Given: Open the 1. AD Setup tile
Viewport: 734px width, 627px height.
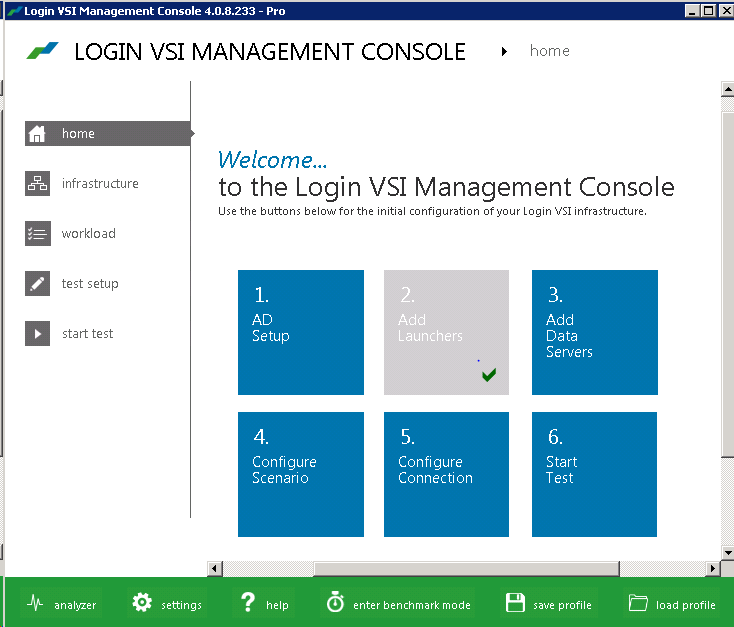Looking at the screenshot, I should [x=301, y=332].
